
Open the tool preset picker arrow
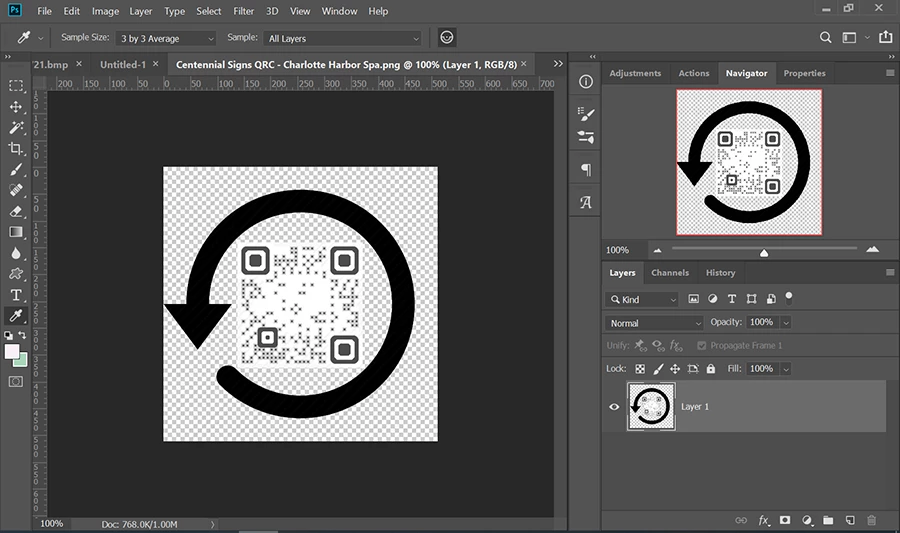(x=40, y=38)
